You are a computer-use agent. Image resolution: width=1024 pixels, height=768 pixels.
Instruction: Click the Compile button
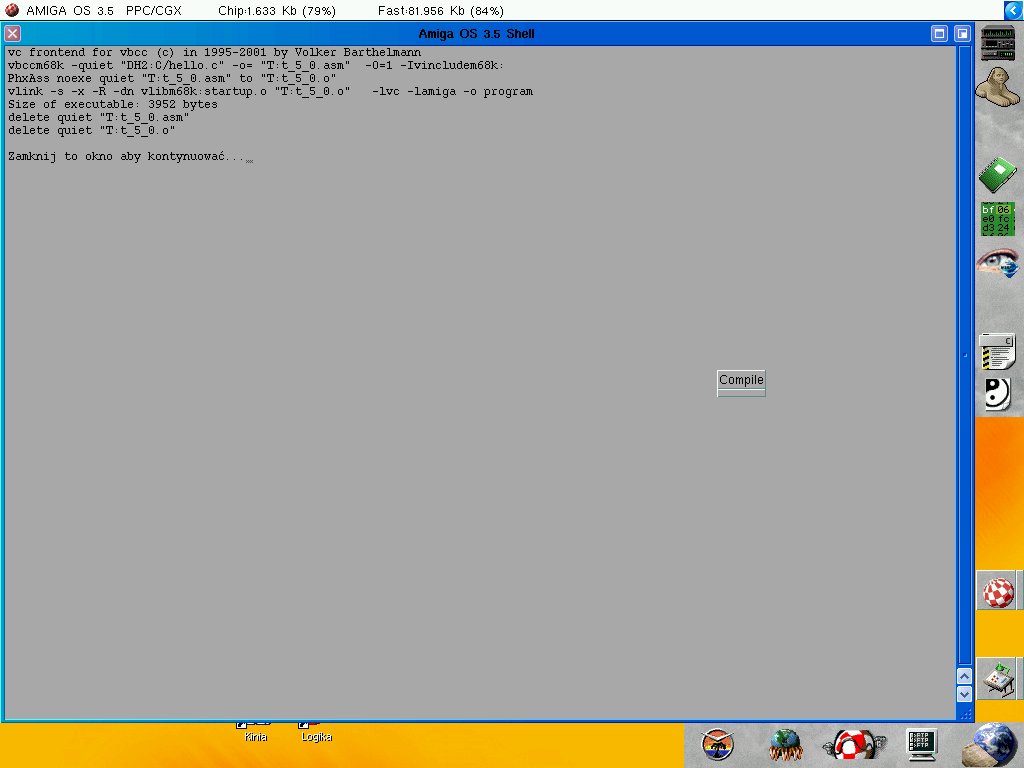(x=741, y=380)
